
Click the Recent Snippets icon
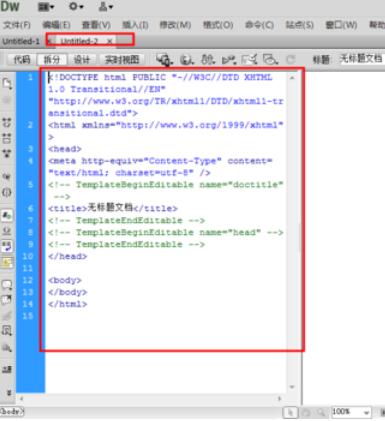click(x=7, y=331)
